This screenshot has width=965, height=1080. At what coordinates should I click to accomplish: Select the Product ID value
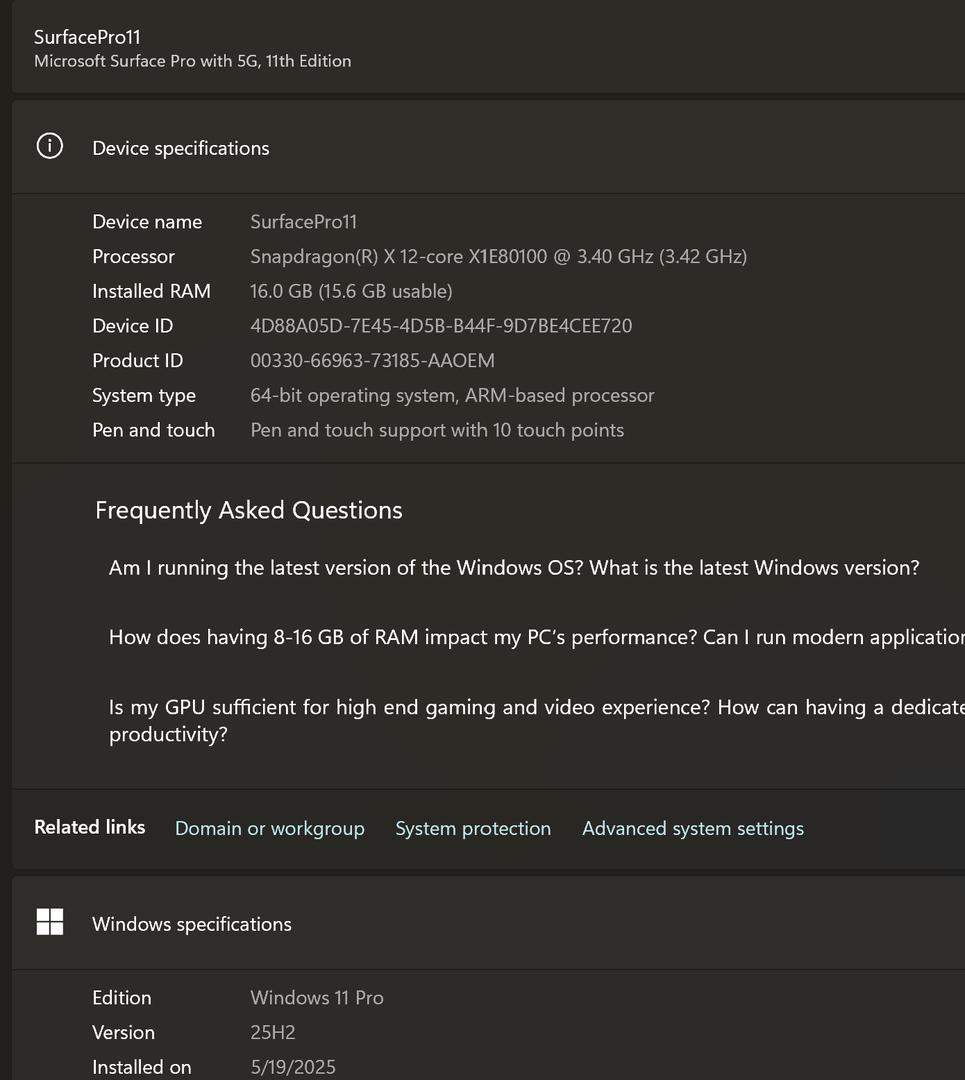[x=372, y=361]
